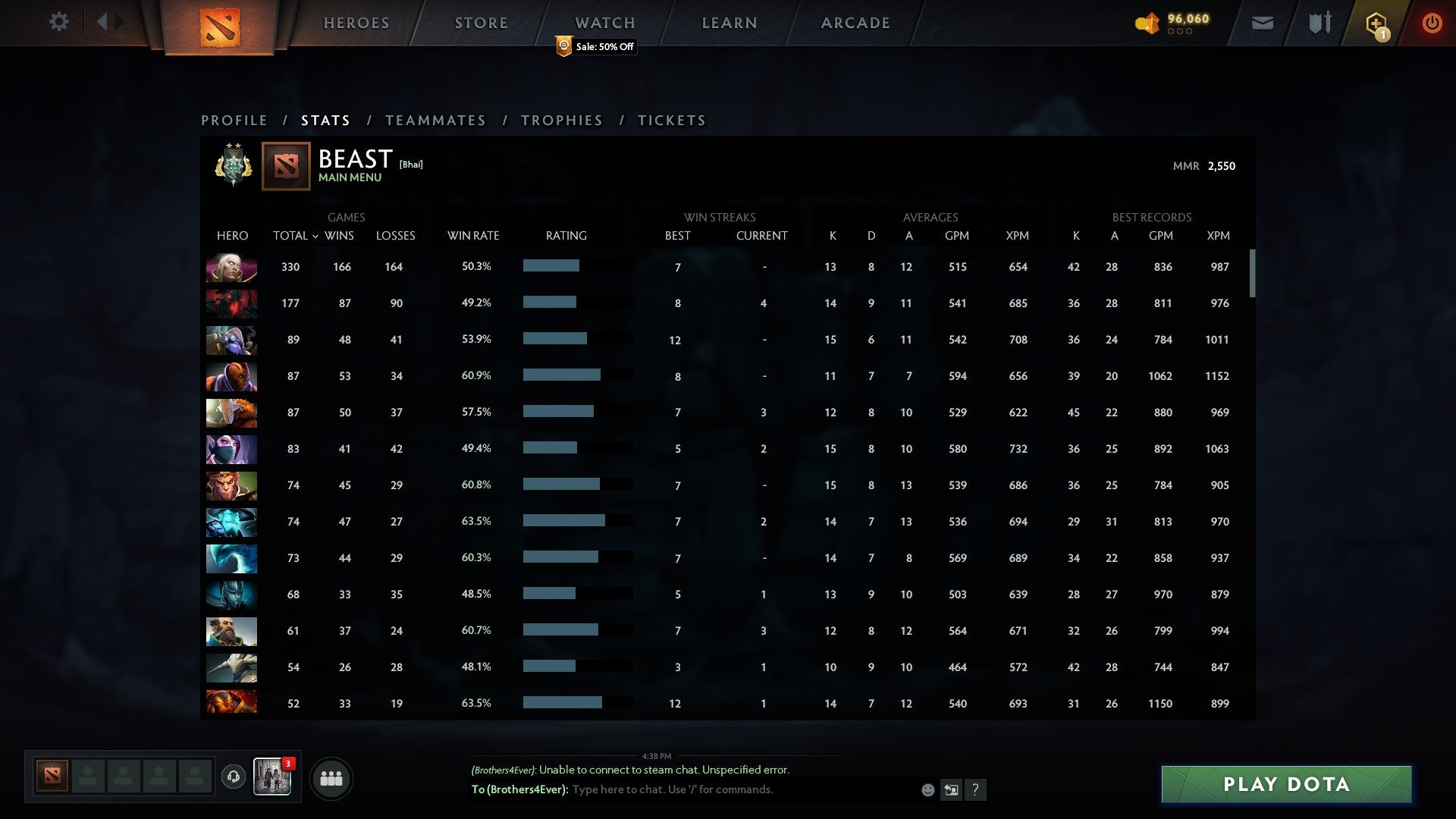Open the emoticon picker in chat bar
This screenshot has width=1456, height=819.
[927, 789]
